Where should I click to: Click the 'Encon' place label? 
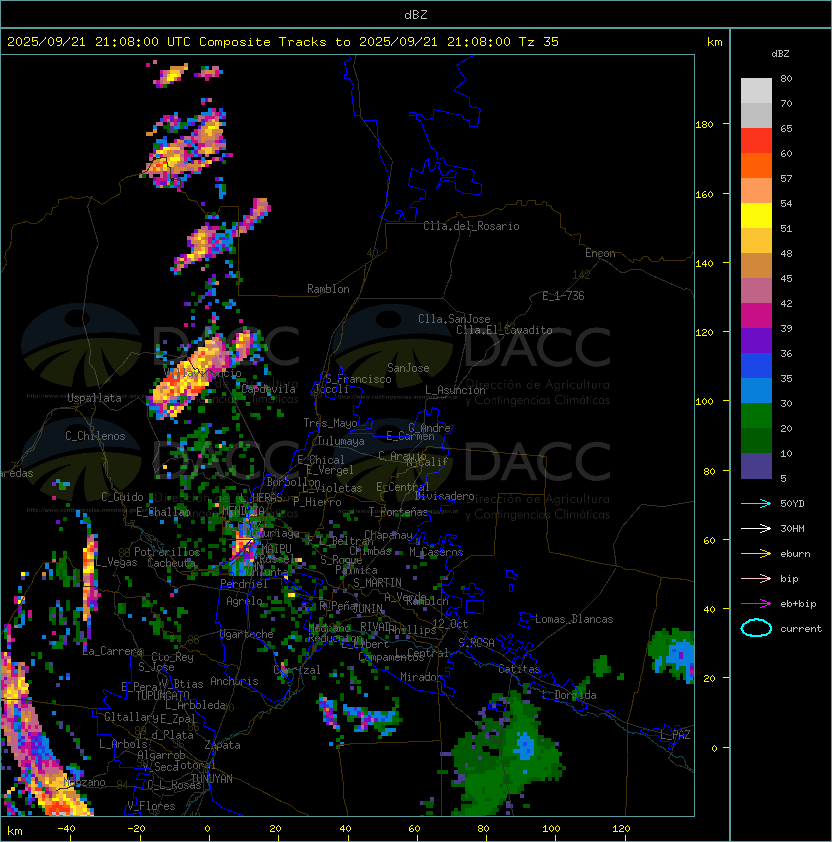click(x=600, y=253)
